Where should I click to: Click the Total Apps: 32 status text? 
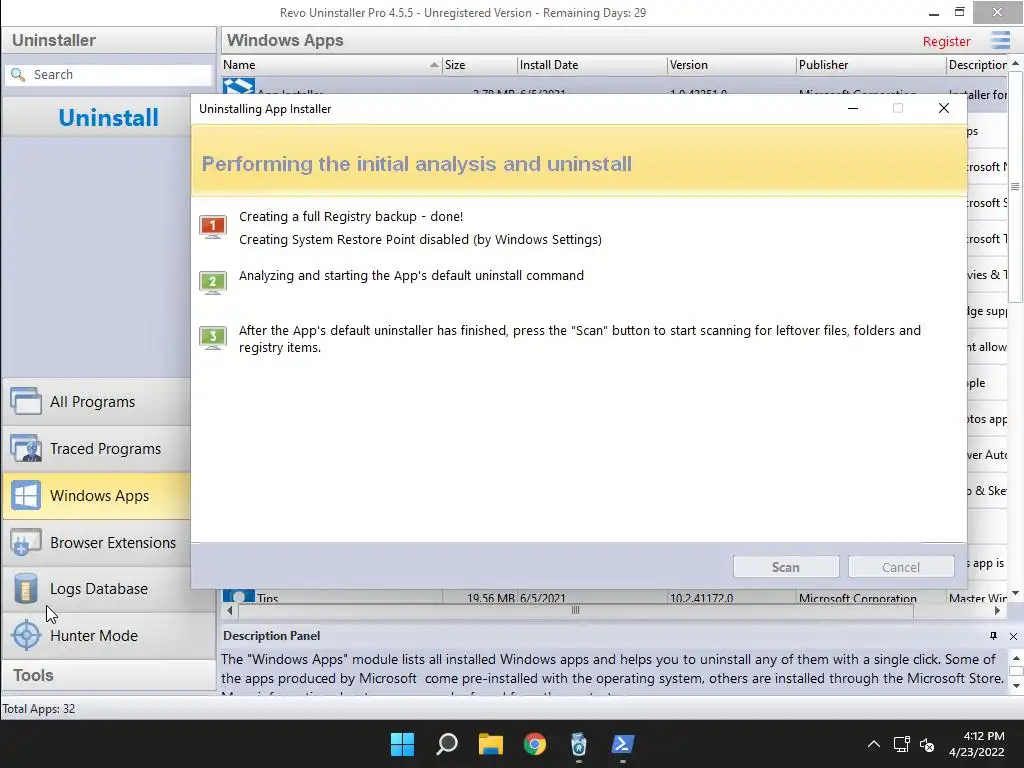(39, 709)
